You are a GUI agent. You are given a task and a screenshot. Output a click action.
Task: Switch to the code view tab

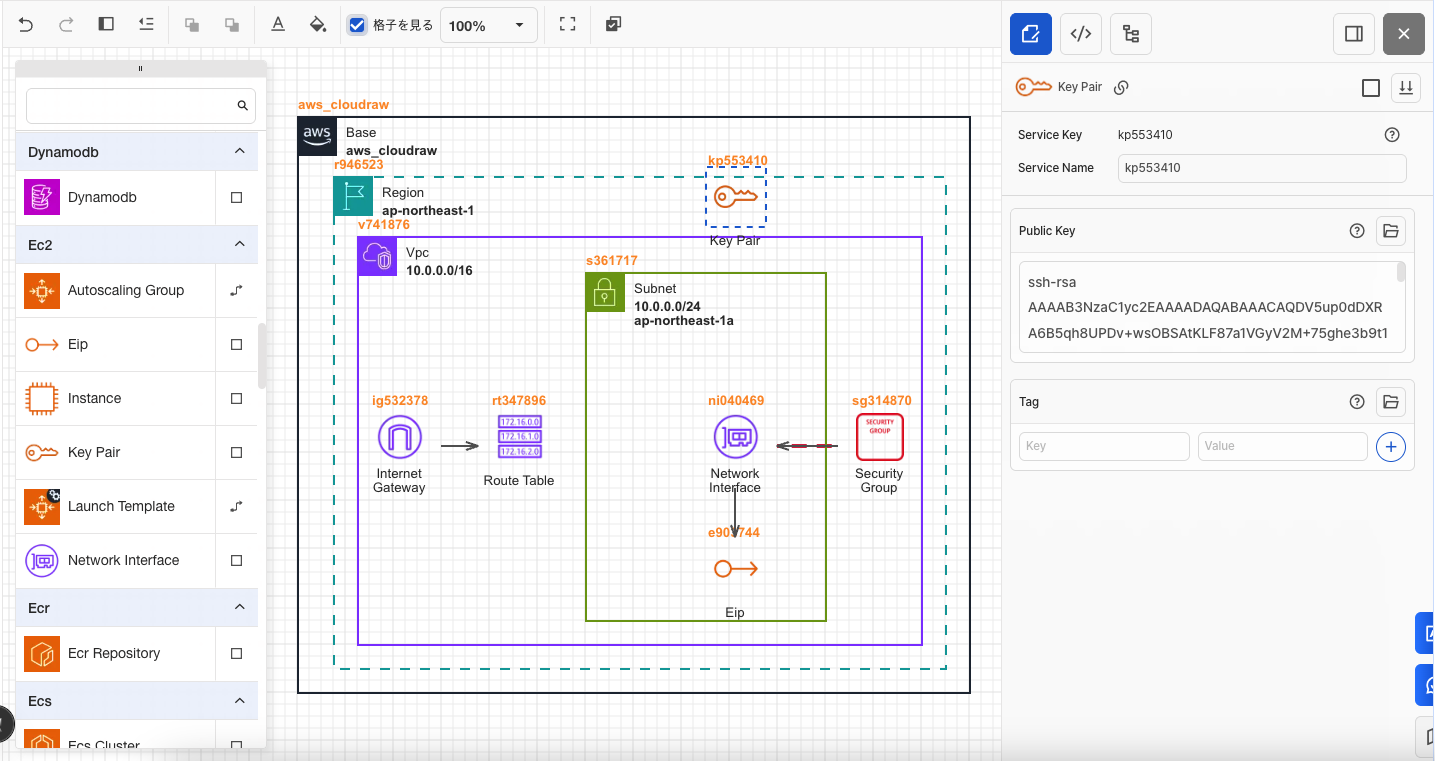1080,34
